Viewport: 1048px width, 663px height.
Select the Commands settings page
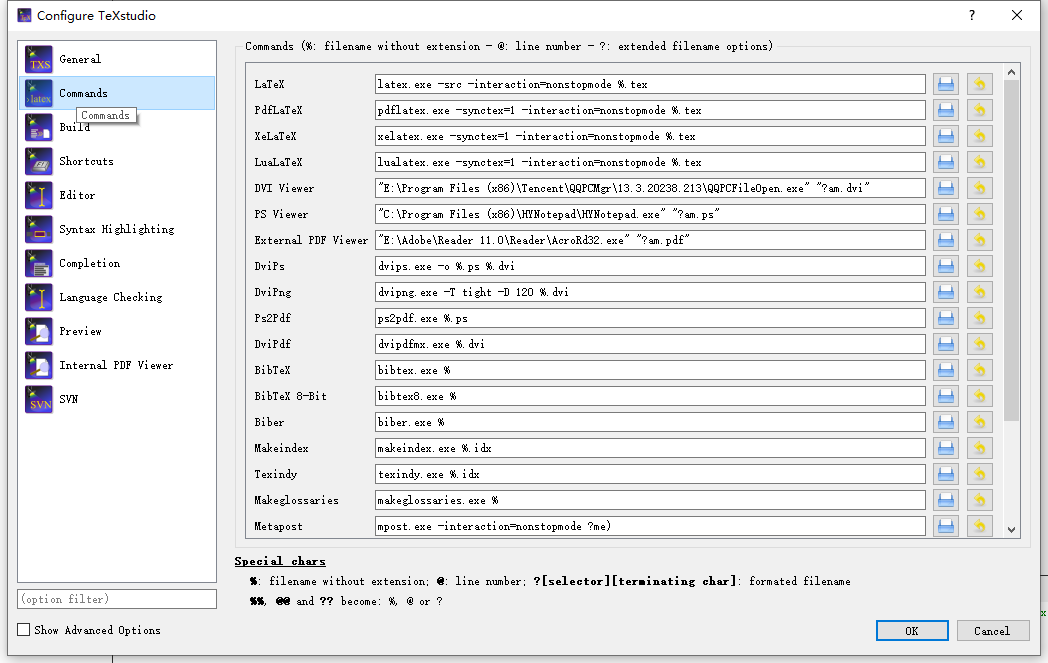(x=117, y=93)
